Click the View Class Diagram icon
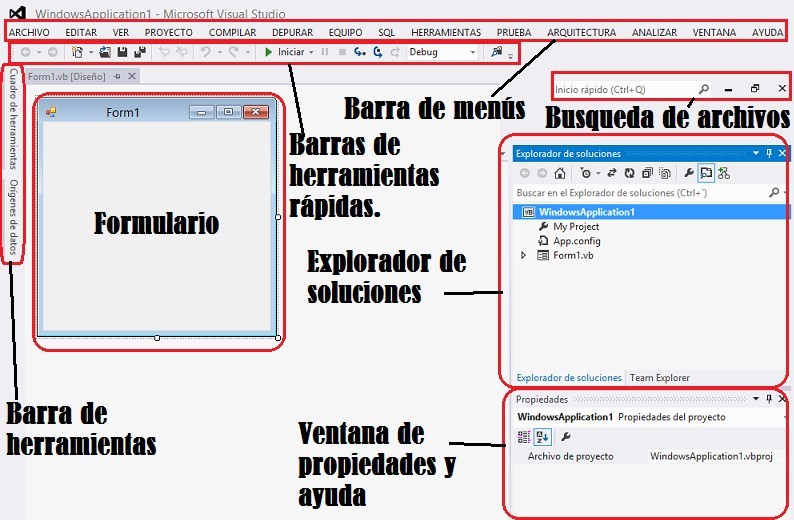The width and height of the screenshot is (794, 520). coord(724,173)
